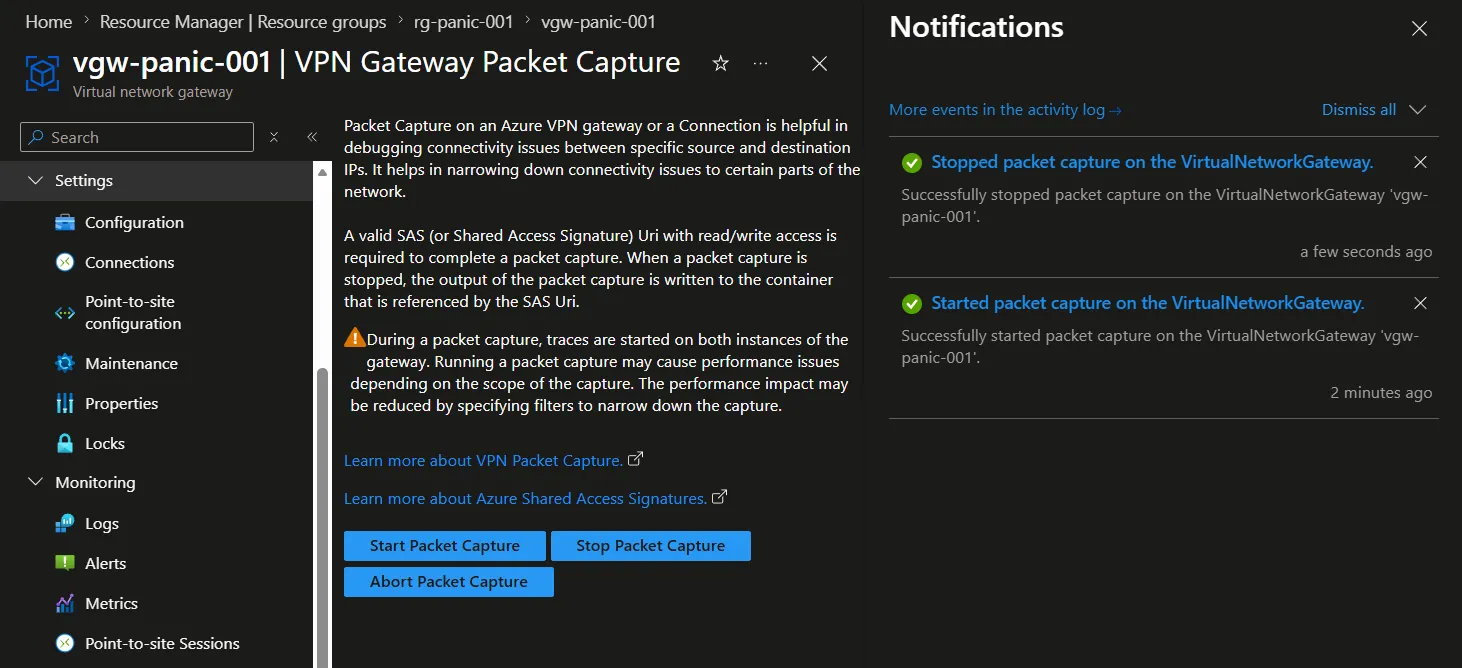
Task: Select Point-to-site Sessions icon
Action: coord(65,643)
